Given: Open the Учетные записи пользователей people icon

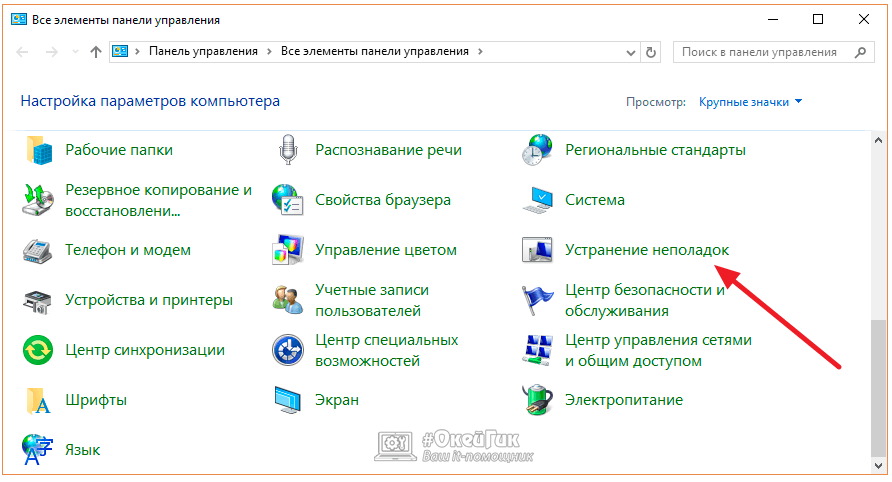Looking at the screenshot, I should pos(287,300).
